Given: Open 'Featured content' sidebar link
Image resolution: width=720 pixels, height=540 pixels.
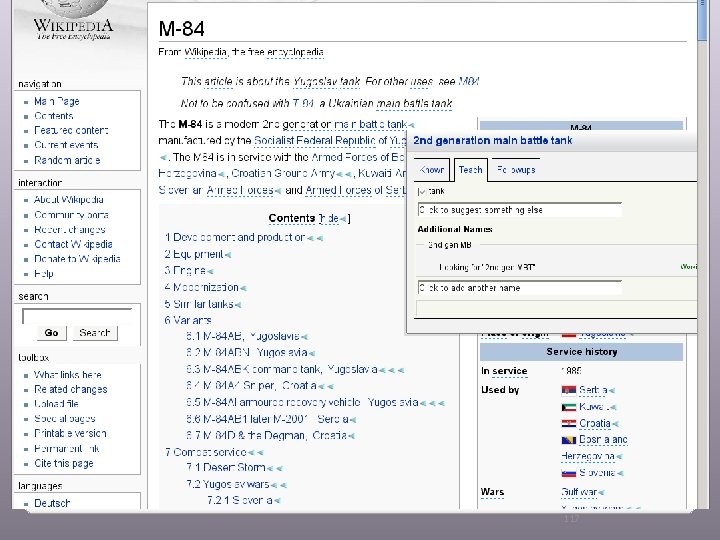Looking at the screenshot, I should pyautogui.click(x=71, y=130).
